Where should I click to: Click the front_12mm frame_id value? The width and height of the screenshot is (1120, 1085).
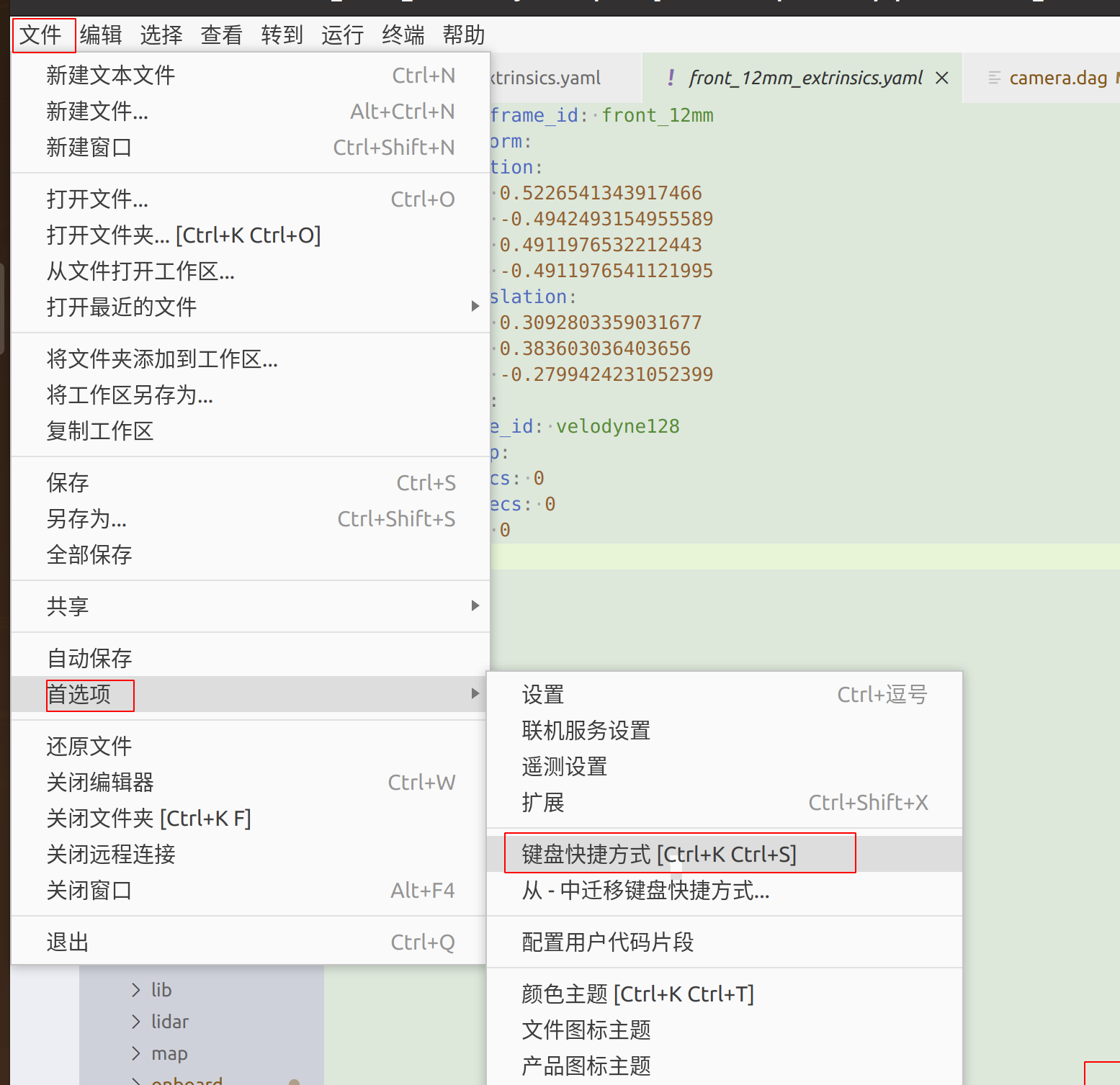coord(657,115)
